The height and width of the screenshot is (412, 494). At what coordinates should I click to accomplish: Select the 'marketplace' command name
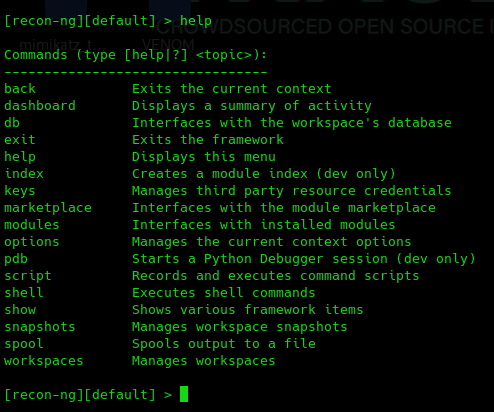click(48, 208)
